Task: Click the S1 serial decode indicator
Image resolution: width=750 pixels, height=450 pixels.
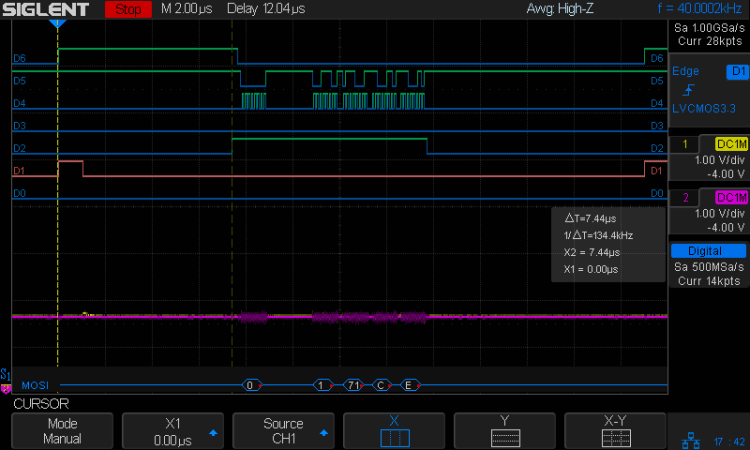Action: 5,374
